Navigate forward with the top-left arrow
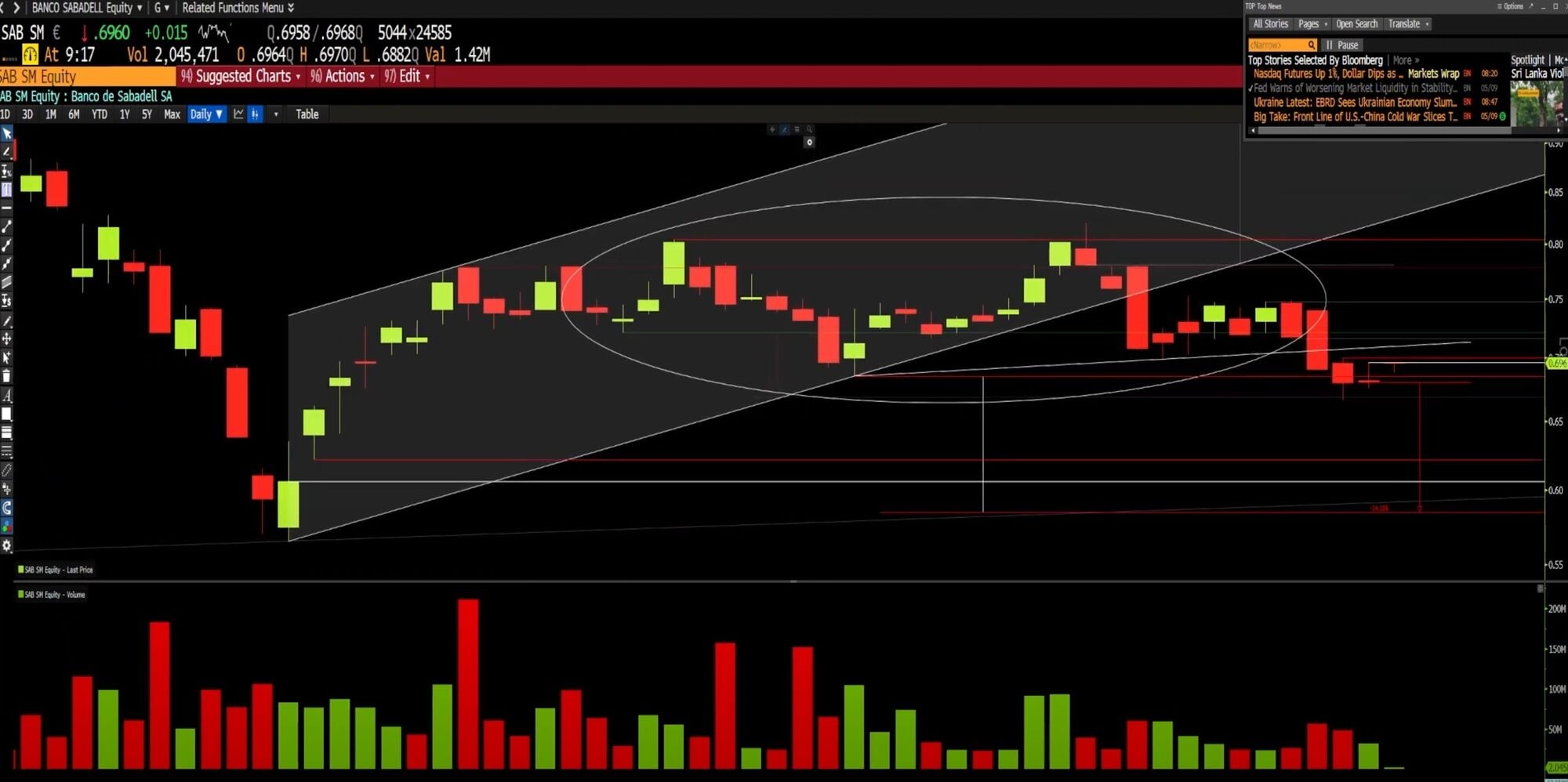Viewport: 1568px width, 782px height. click(x=16, y=8)
